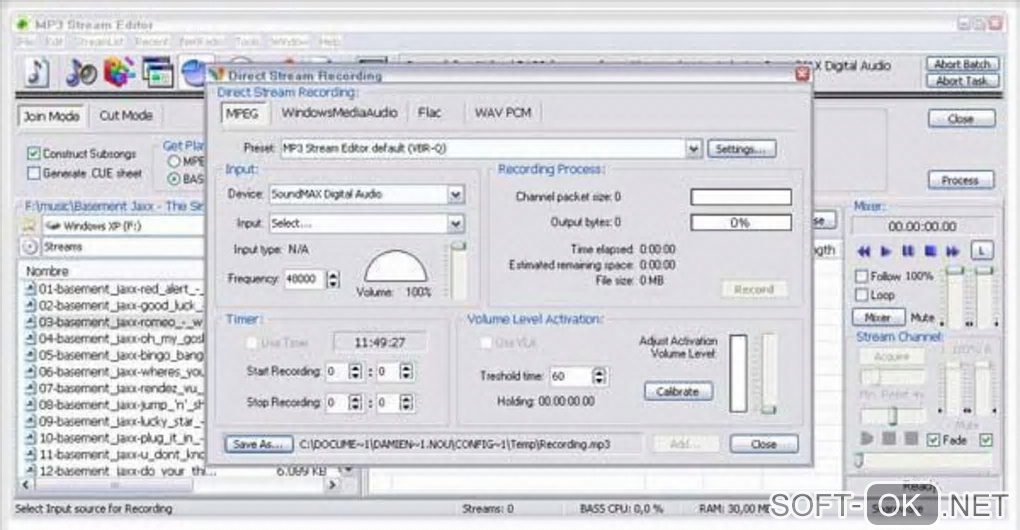Open the Tools menu
The height and width of the screenshot is (530, 1020).
[x=247, y=42]
